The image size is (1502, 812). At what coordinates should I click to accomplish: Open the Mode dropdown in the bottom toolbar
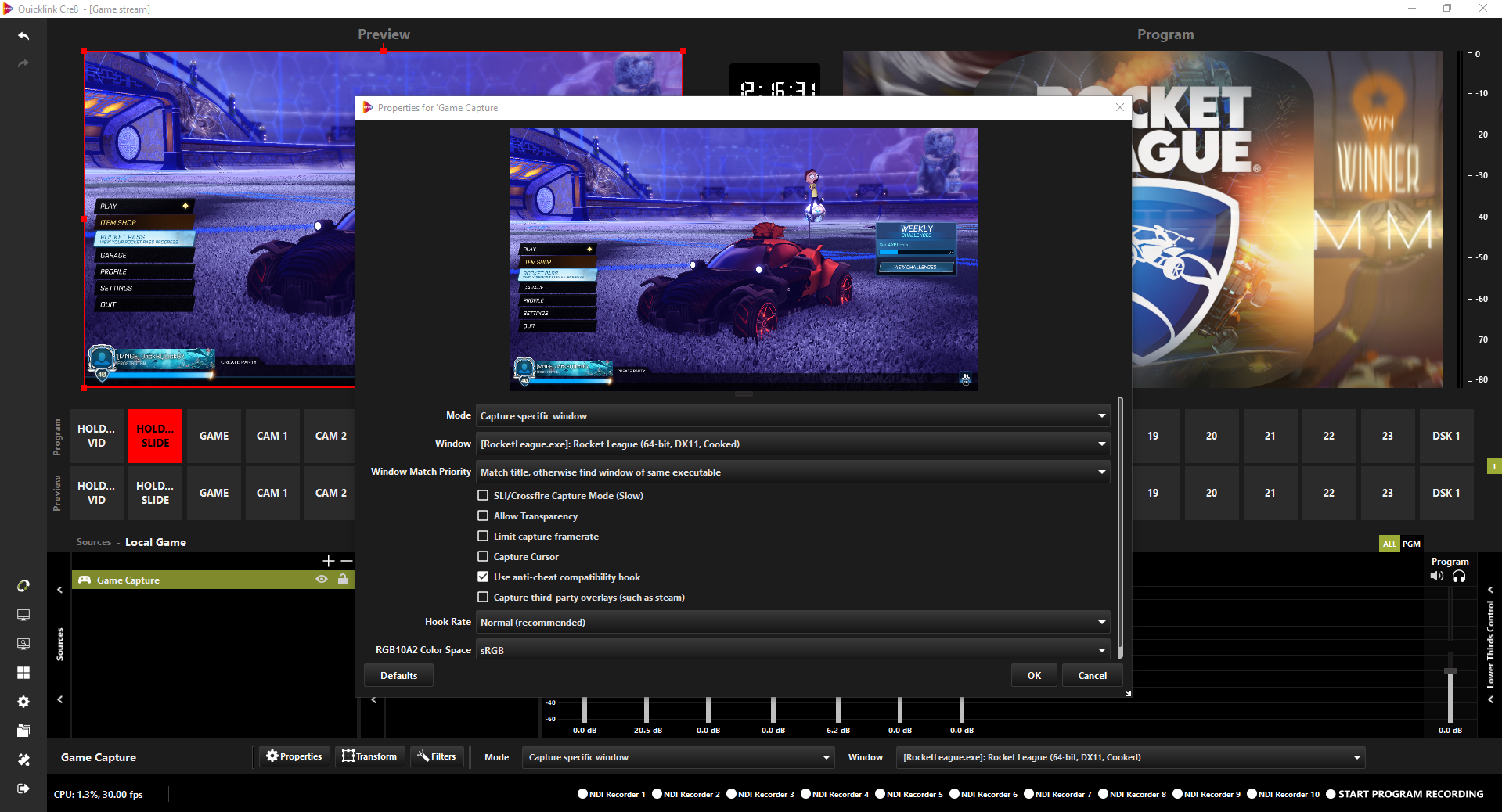678,757
